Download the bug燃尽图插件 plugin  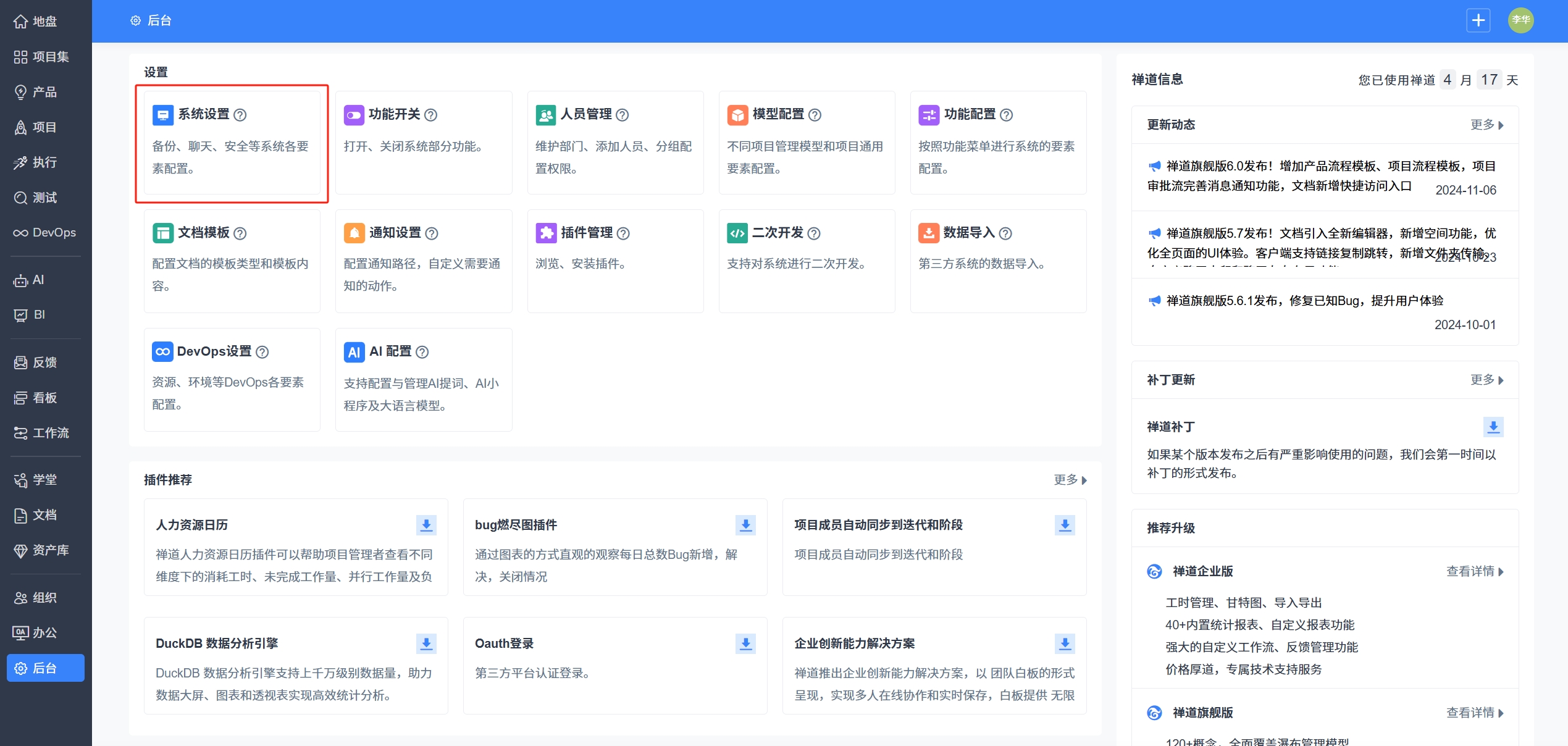click(745, 525)
